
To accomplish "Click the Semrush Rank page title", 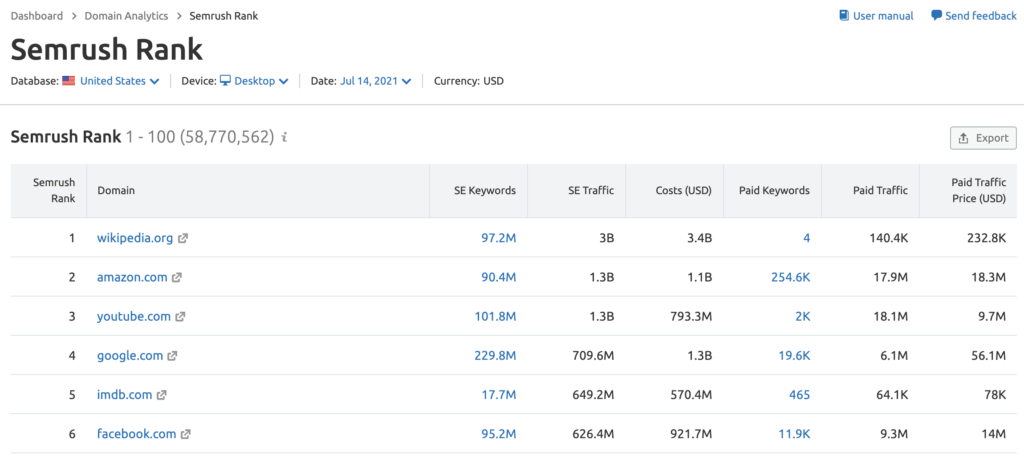I will click(x=107, y=50).
